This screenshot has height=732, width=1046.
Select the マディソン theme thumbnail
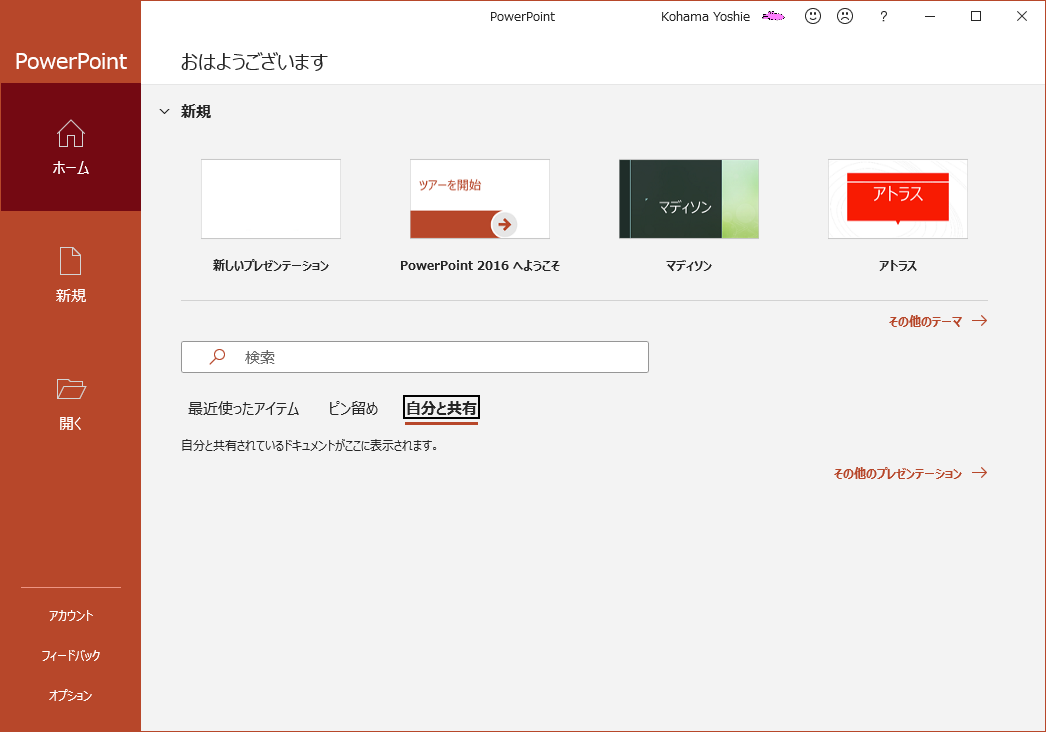coord(689,199)
